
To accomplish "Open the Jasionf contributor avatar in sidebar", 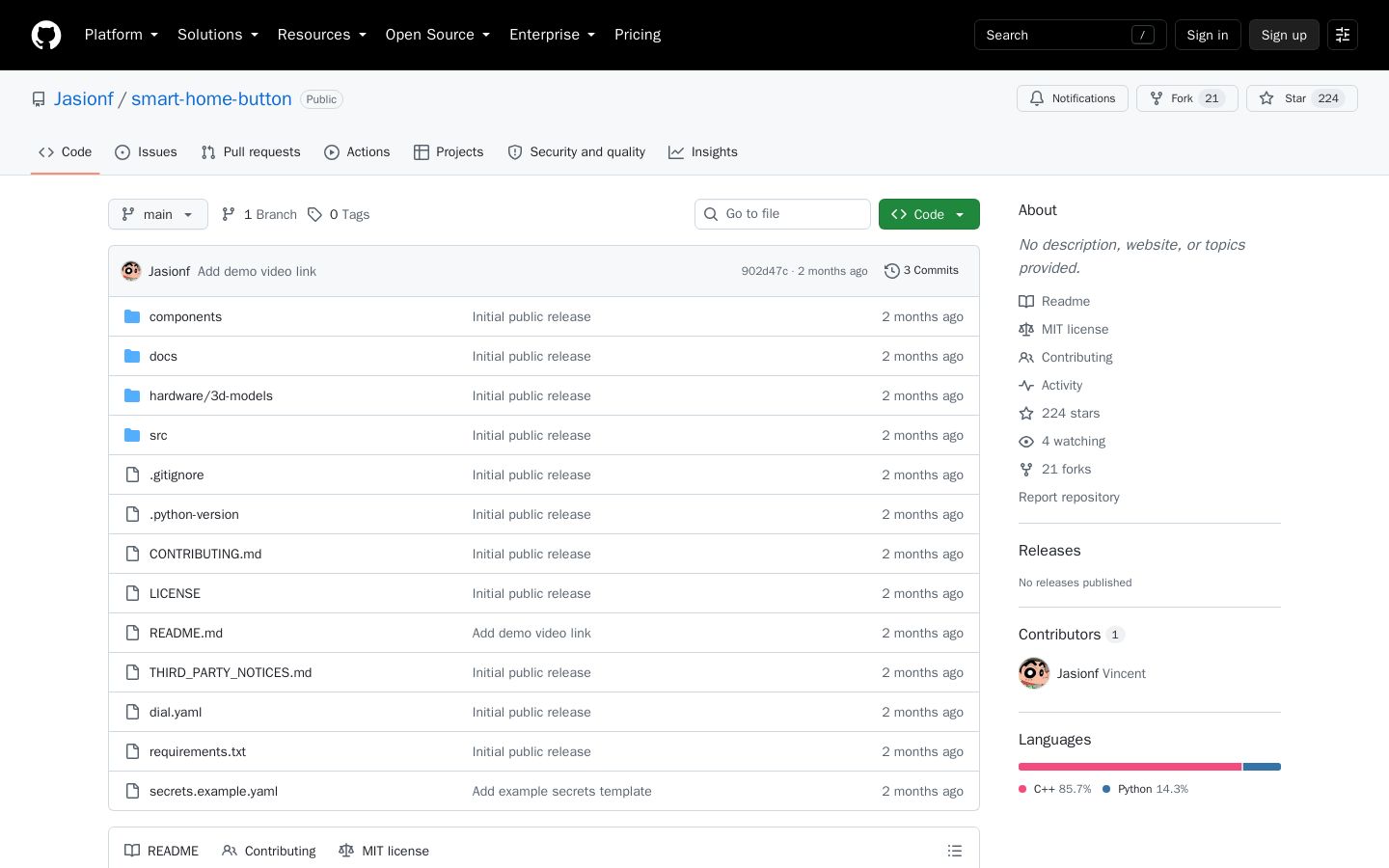I will (x=1034, y=673).
